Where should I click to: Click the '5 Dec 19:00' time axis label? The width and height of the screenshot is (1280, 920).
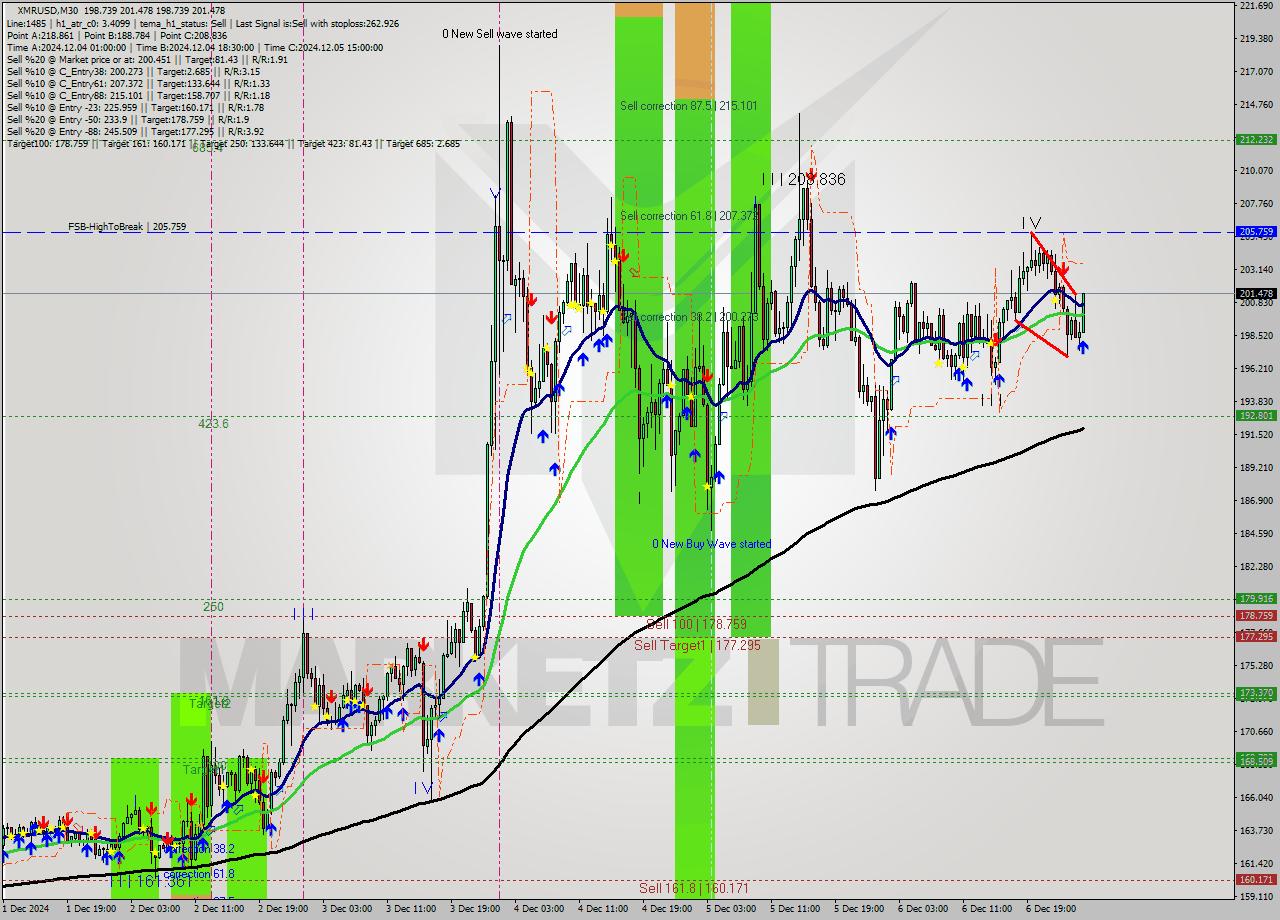pos(859,909)
